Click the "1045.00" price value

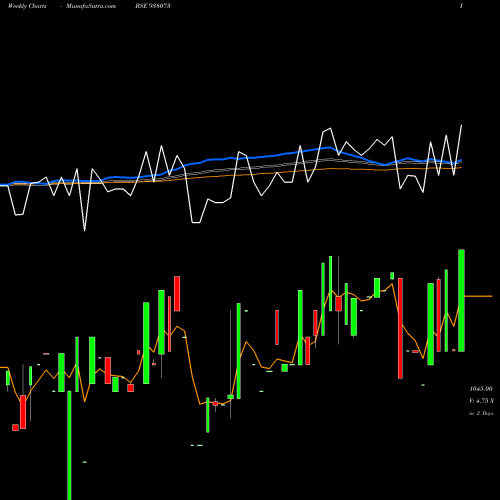tap(481, 389)
